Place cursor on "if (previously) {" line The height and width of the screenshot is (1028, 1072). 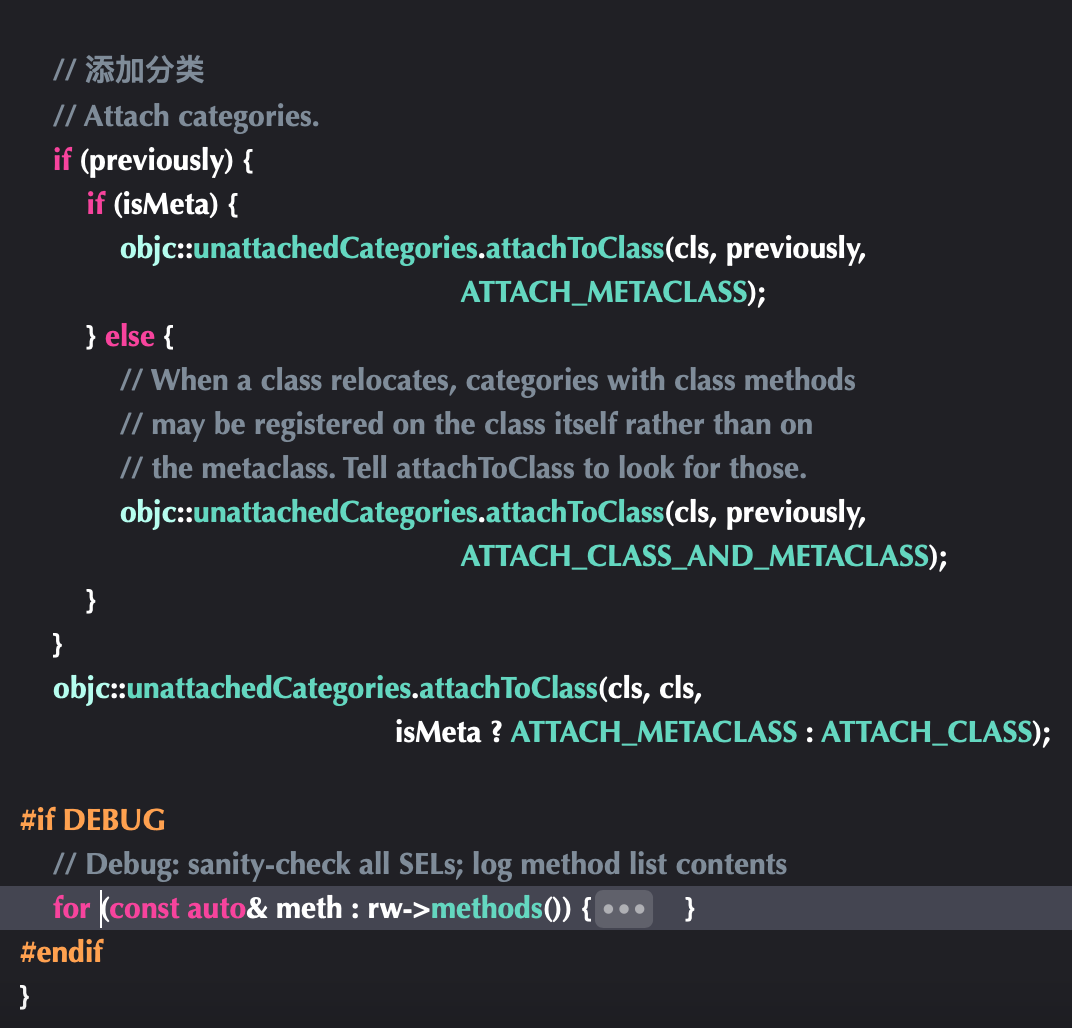153,161
